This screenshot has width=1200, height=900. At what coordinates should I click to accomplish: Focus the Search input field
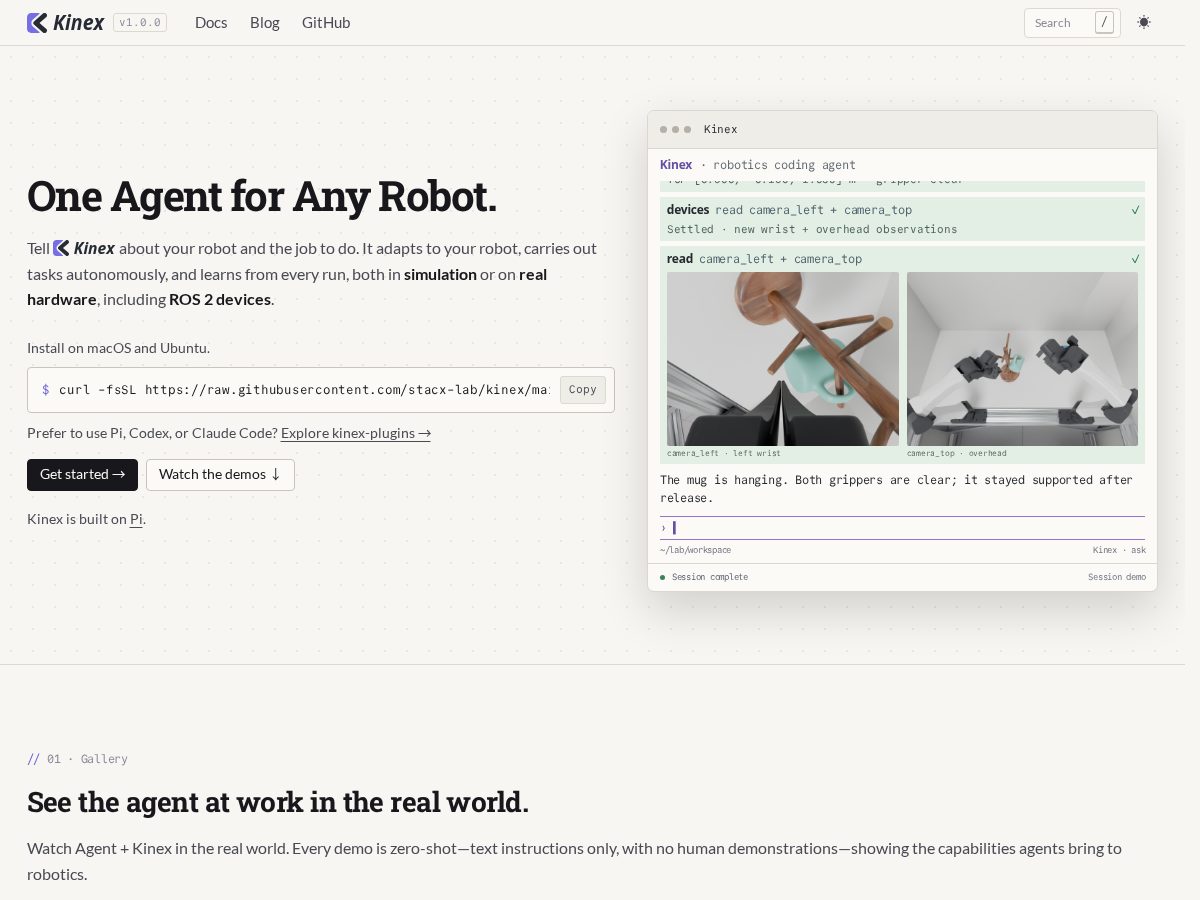point(1072,23)
